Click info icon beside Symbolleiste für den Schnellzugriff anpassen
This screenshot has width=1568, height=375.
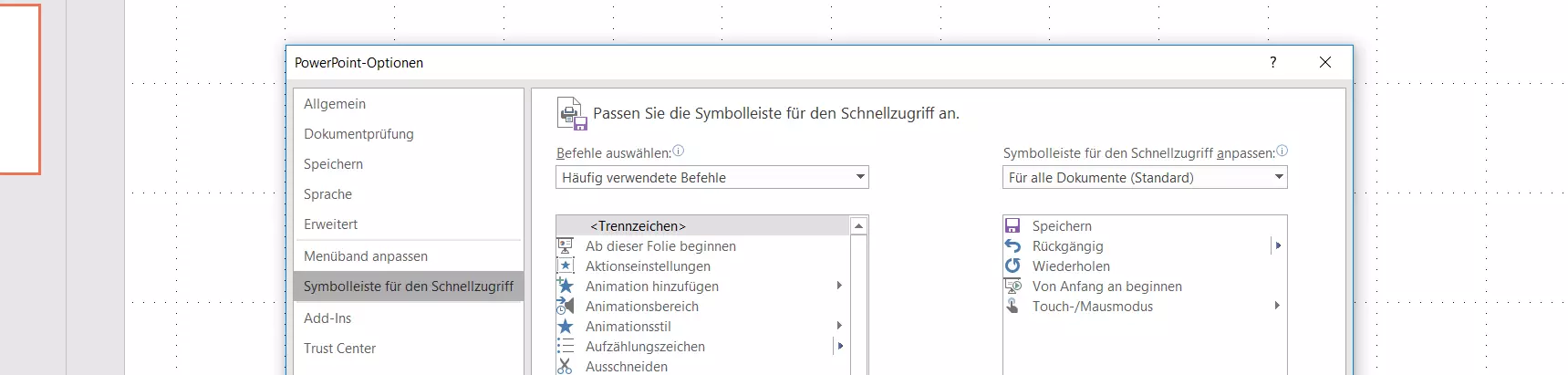1282,151
